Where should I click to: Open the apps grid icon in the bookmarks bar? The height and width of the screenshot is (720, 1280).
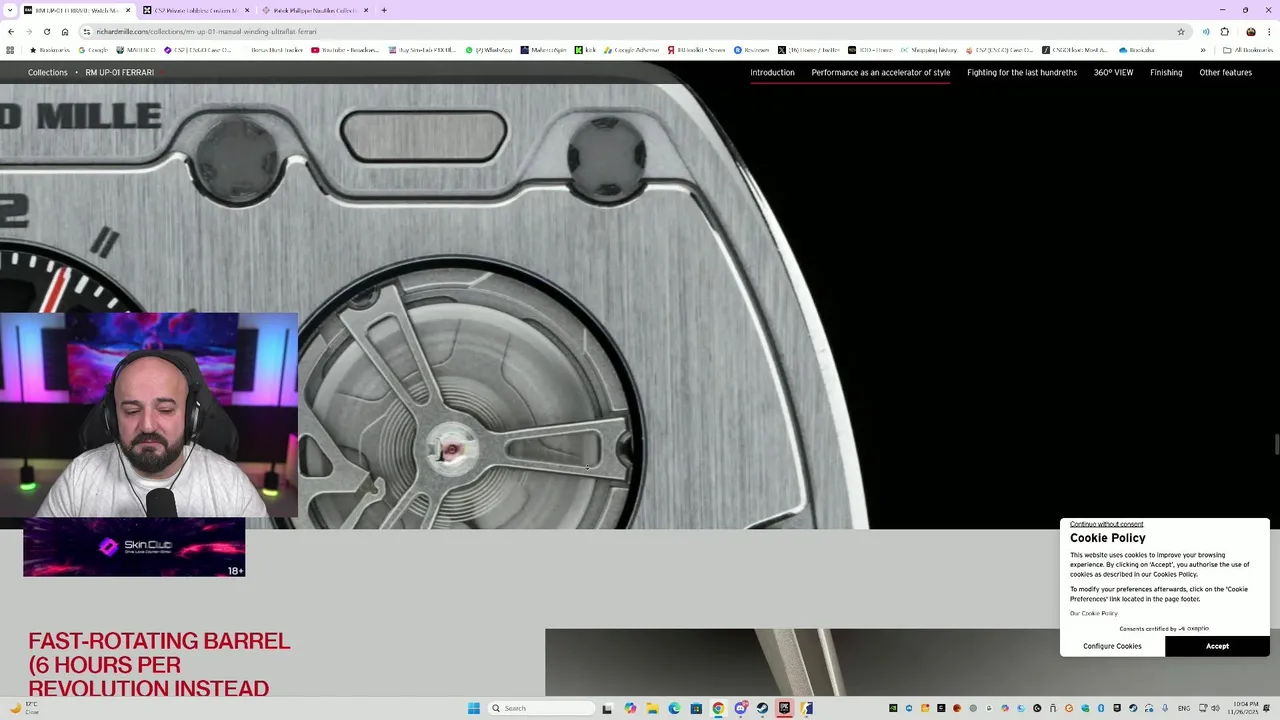(10, 50)
